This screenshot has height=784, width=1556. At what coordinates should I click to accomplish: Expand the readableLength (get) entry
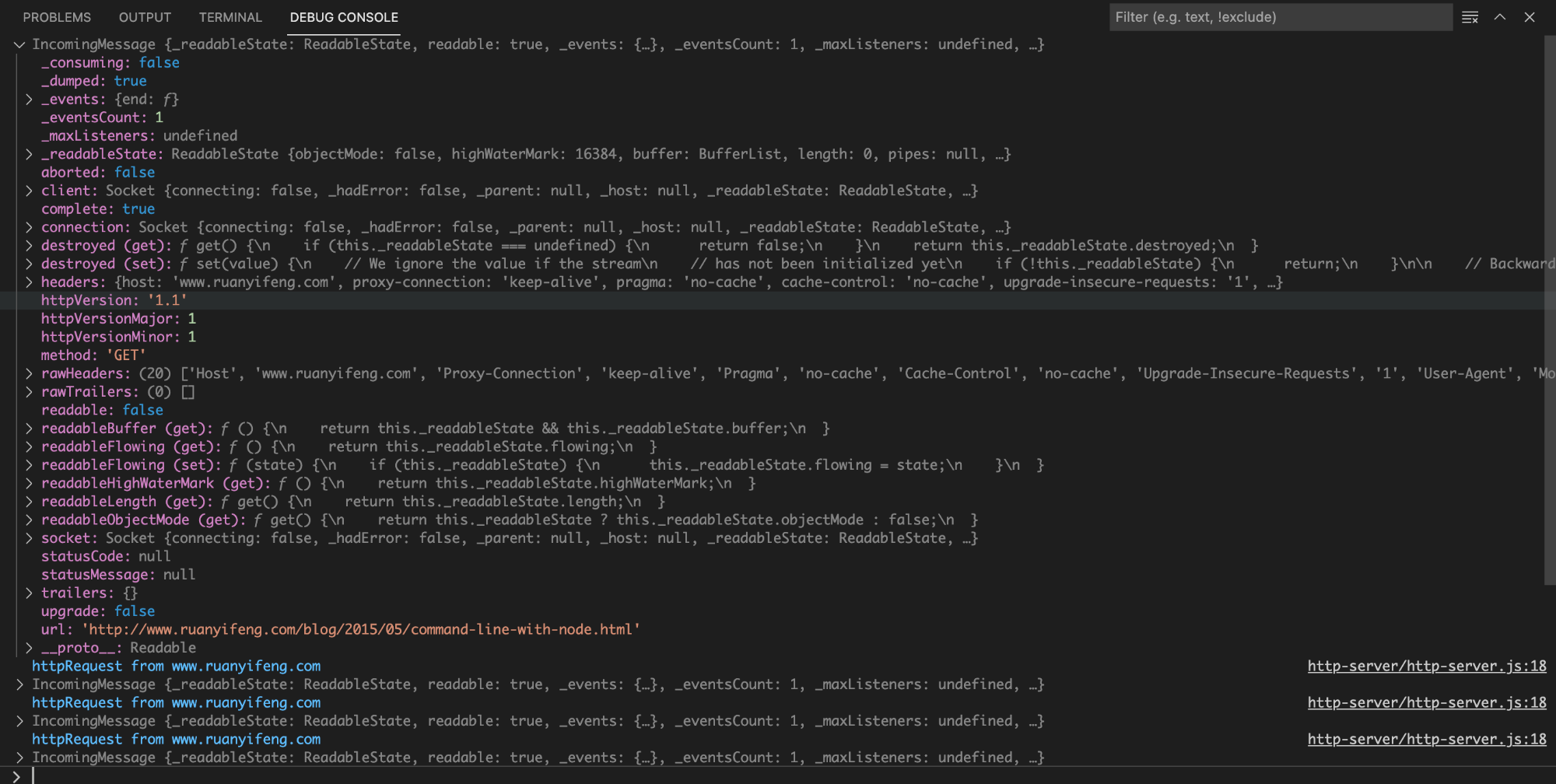[x=29, y=502]
